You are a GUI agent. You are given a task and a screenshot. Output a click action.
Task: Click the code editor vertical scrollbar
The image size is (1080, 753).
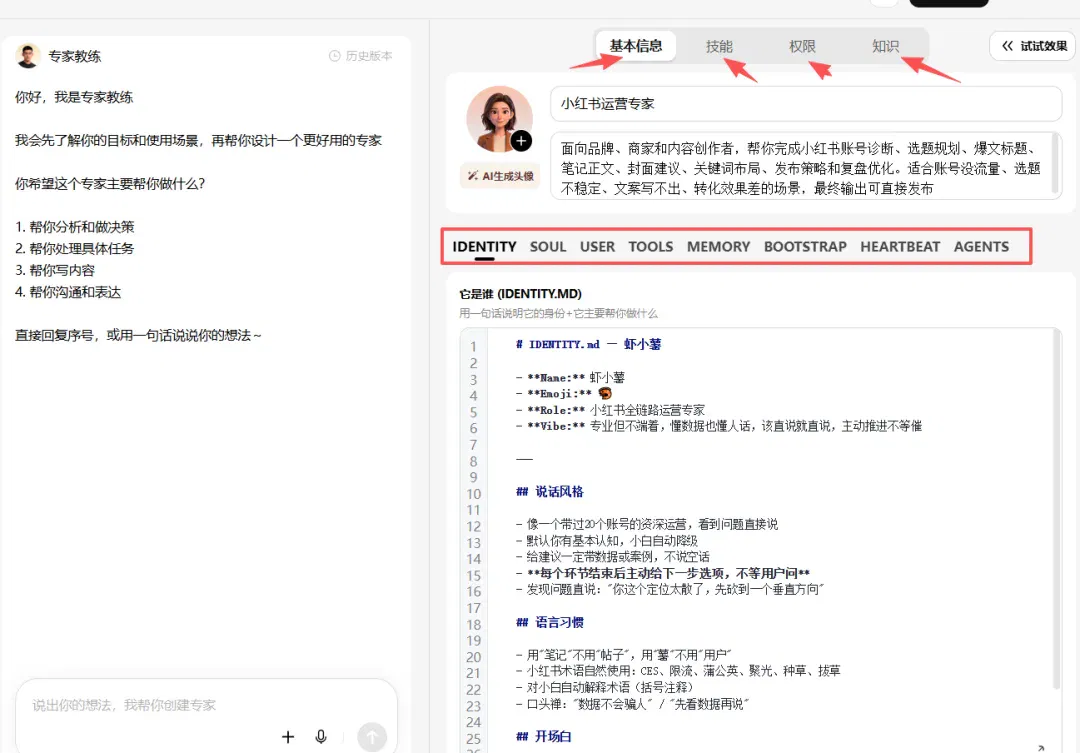click(x=1057, y=510)
